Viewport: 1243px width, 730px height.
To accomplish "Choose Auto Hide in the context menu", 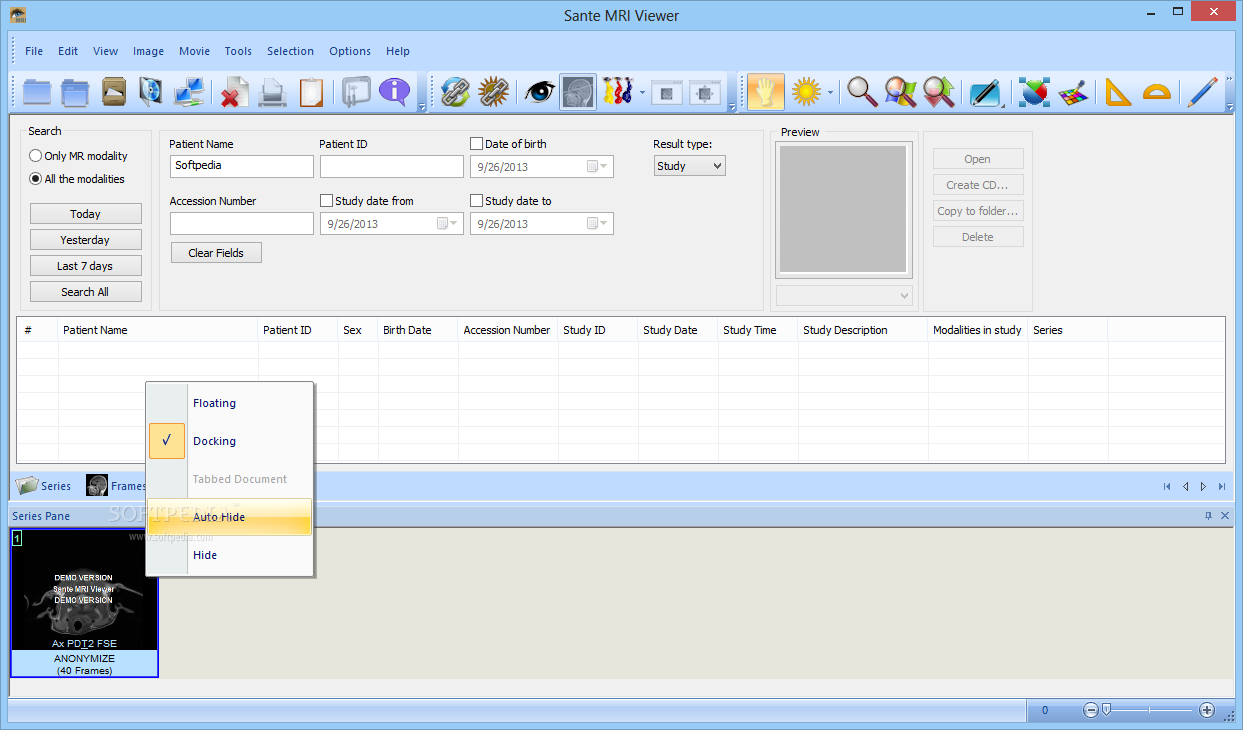I will click(230, 517).
